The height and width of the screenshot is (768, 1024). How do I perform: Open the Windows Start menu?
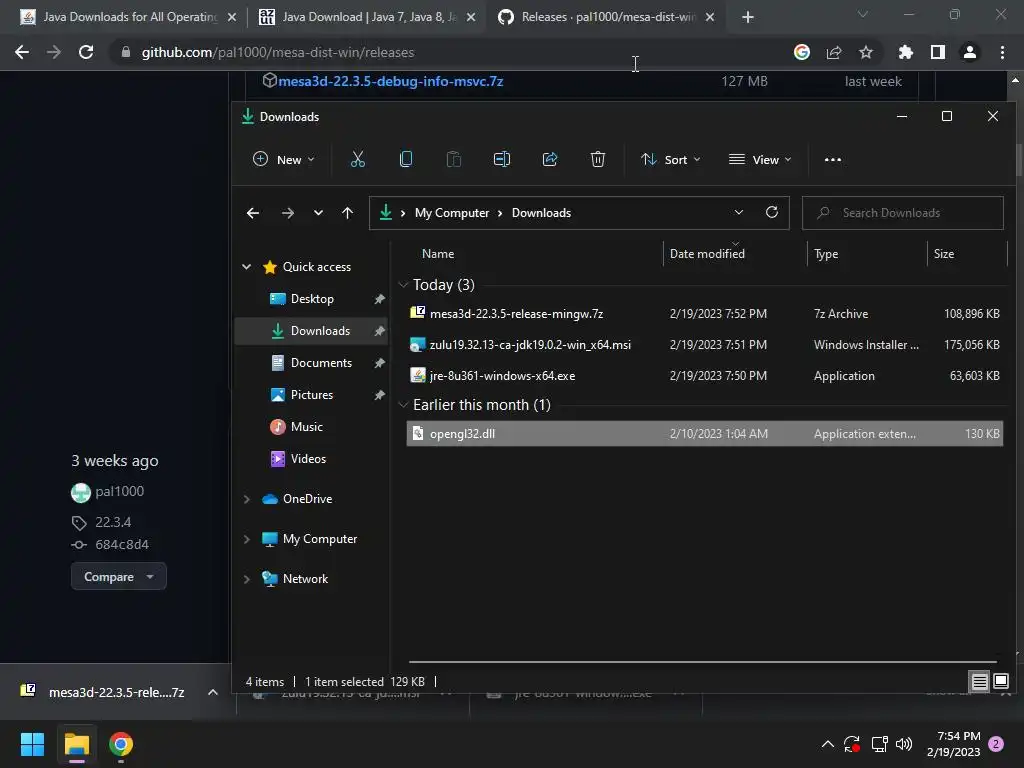pyautogui.click(x=32, y=744)
